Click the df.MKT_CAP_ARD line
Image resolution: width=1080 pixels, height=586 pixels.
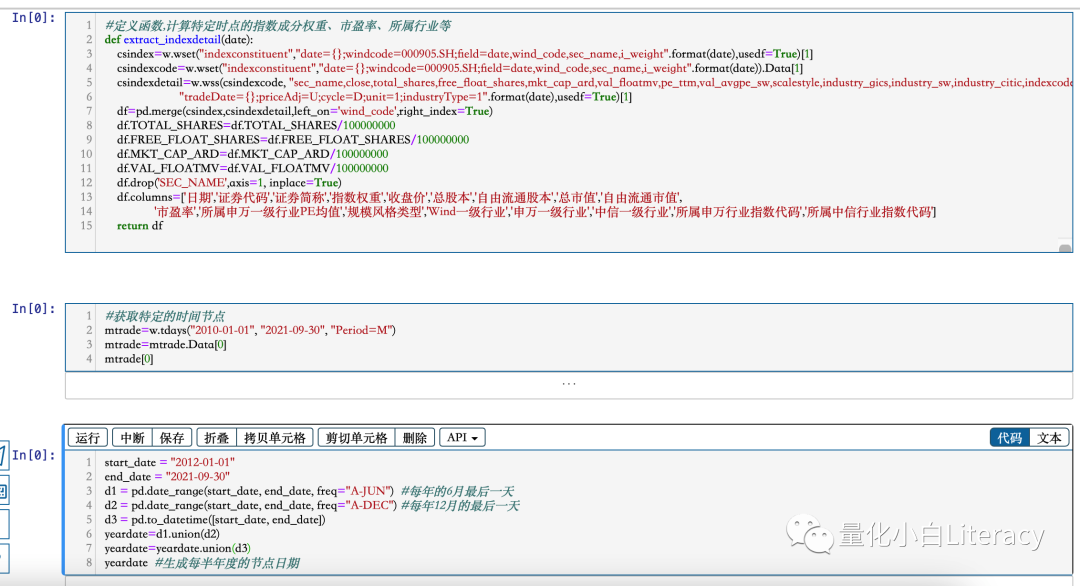pos(252,154)
